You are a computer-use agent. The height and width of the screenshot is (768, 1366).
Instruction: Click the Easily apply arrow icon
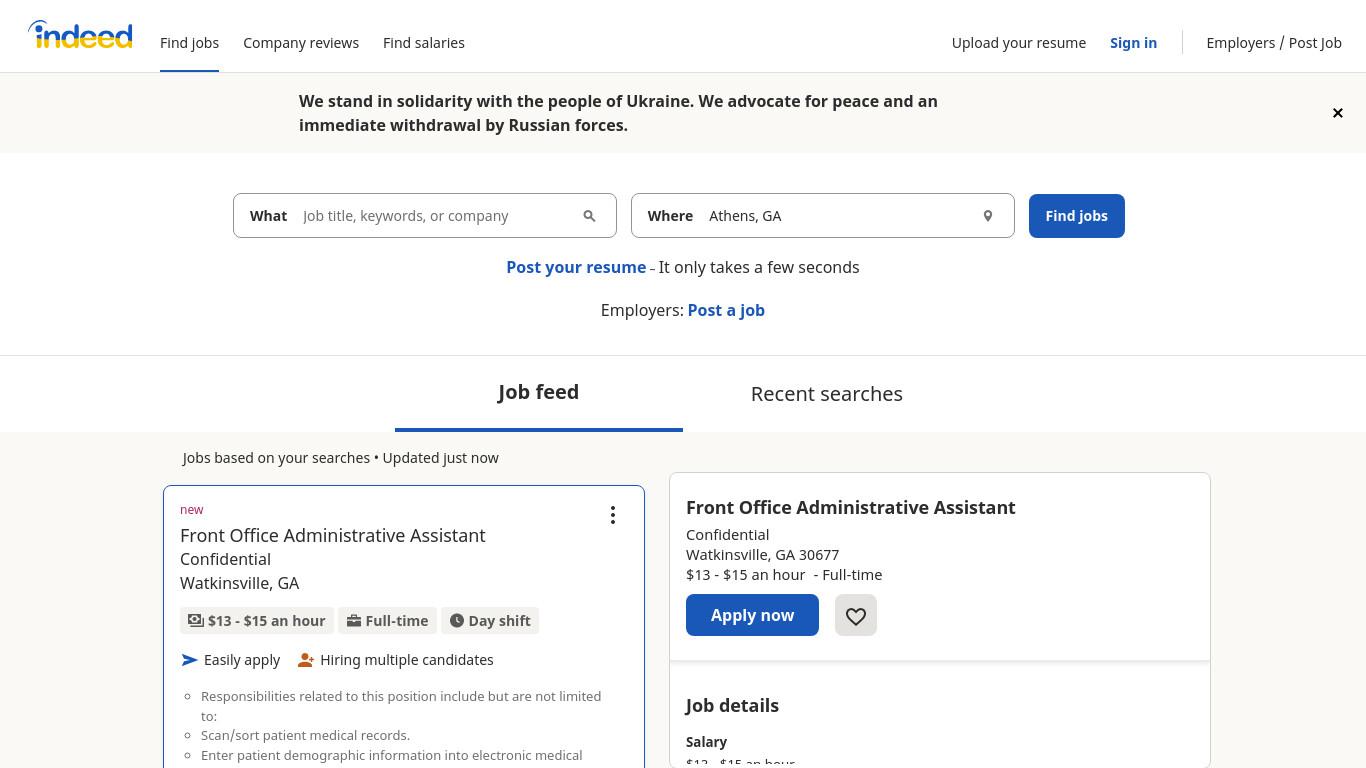click(x=190, y=660)
